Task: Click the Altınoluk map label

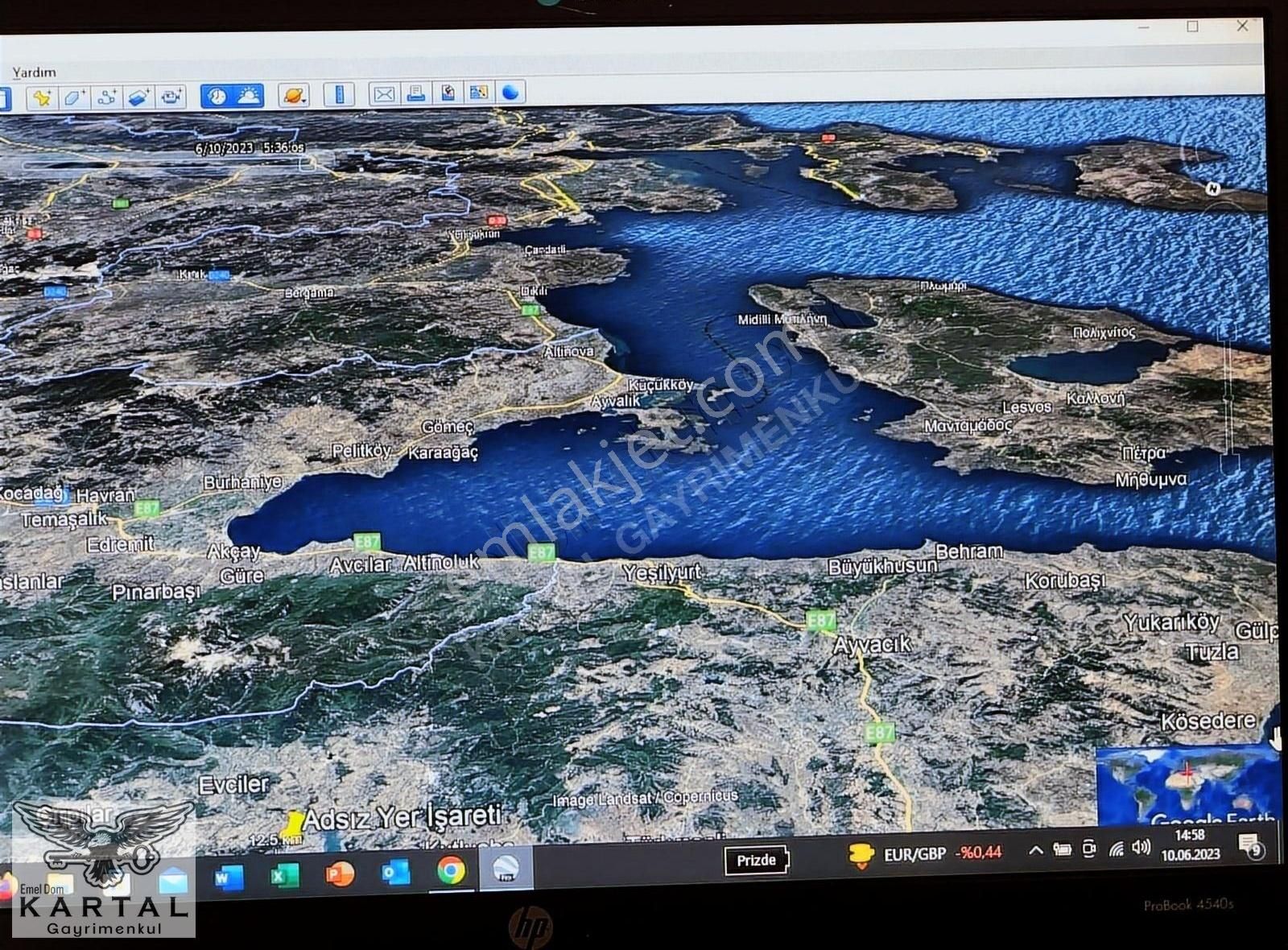Action: pos(440,563)
